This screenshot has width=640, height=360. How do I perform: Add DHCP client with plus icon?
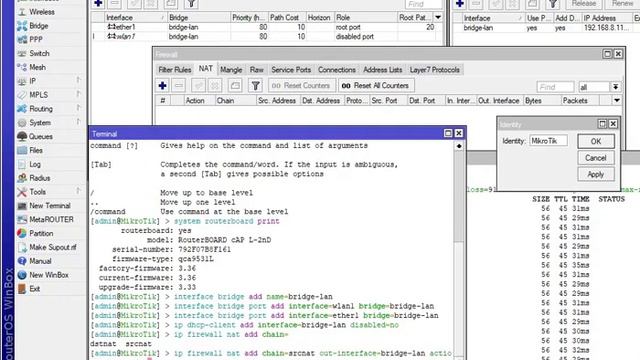pyautogui.click(x=460, y=4)
